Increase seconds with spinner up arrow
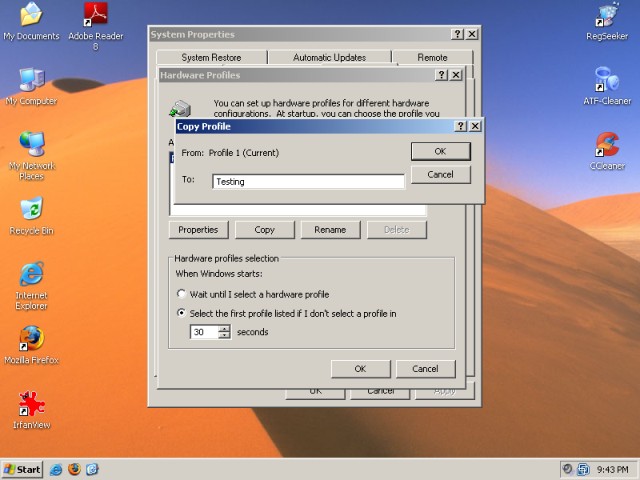 [224, 329]
